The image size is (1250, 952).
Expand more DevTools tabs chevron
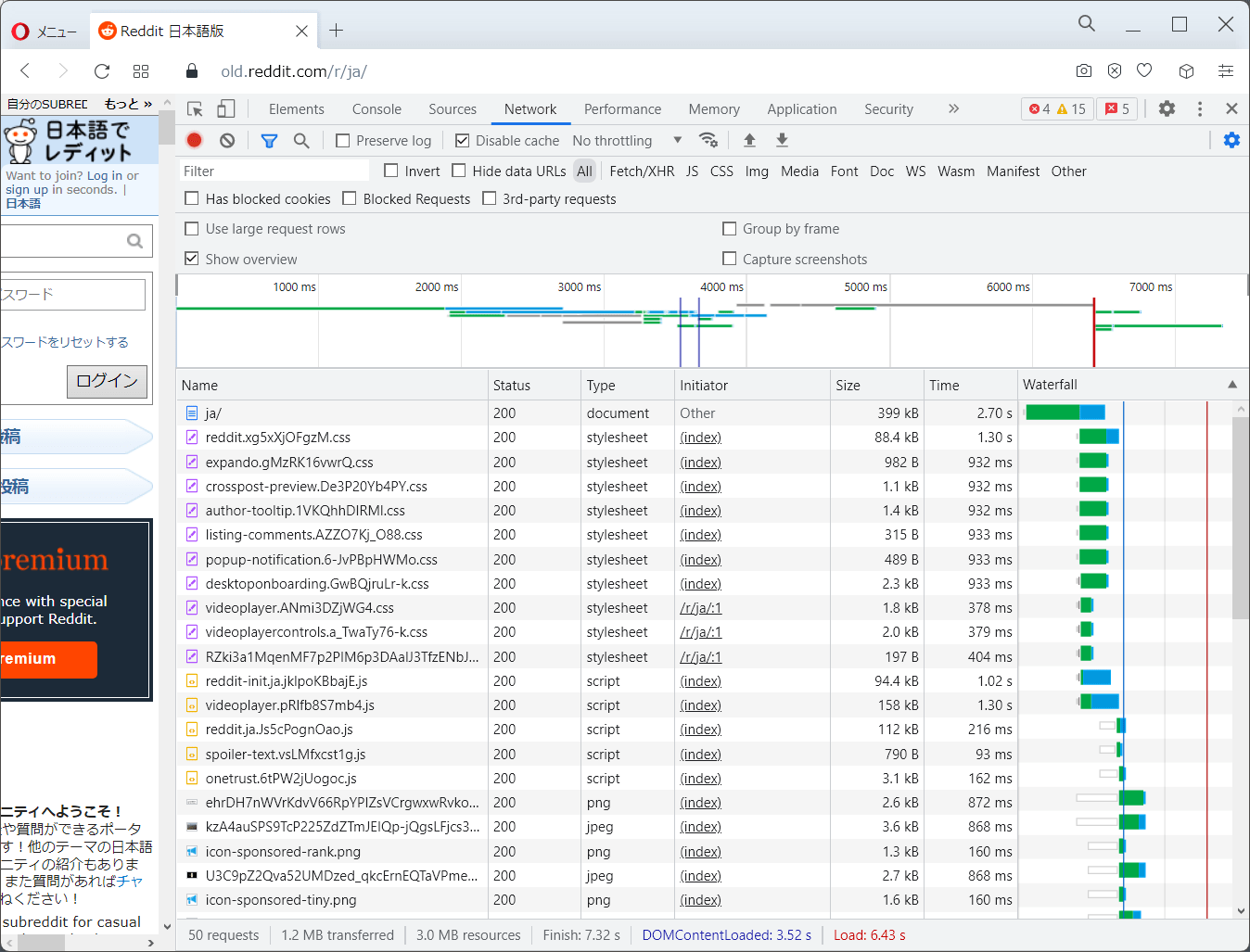(953, 108)
